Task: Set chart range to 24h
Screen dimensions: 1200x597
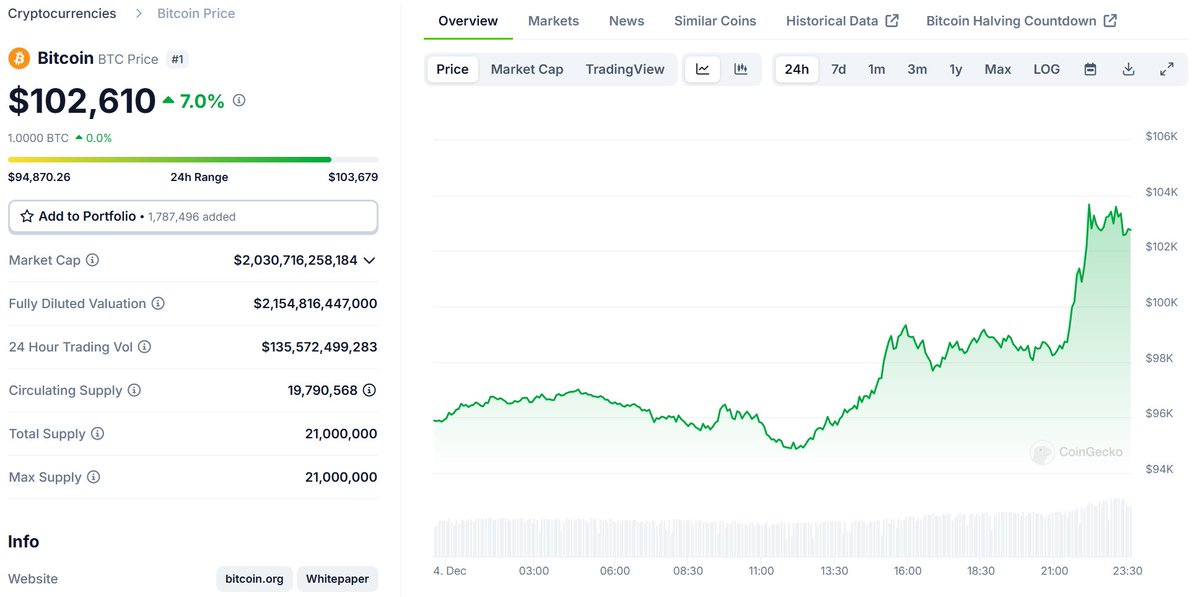Action: tap(797, 69)
